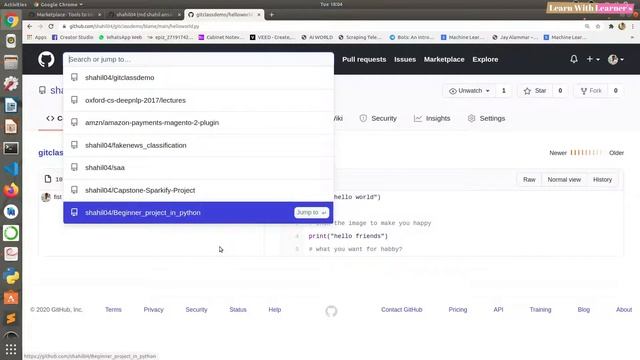The image size is (640, 360).
Task: Open the Help footer link
Action: [275, 309]
